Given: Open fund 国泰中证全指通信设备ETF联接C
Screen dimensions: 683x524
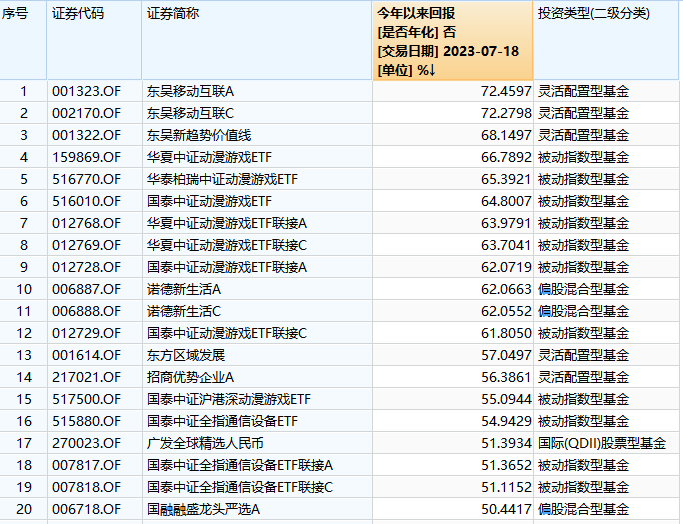Looking at the screenshot, I should pos(240,487).
